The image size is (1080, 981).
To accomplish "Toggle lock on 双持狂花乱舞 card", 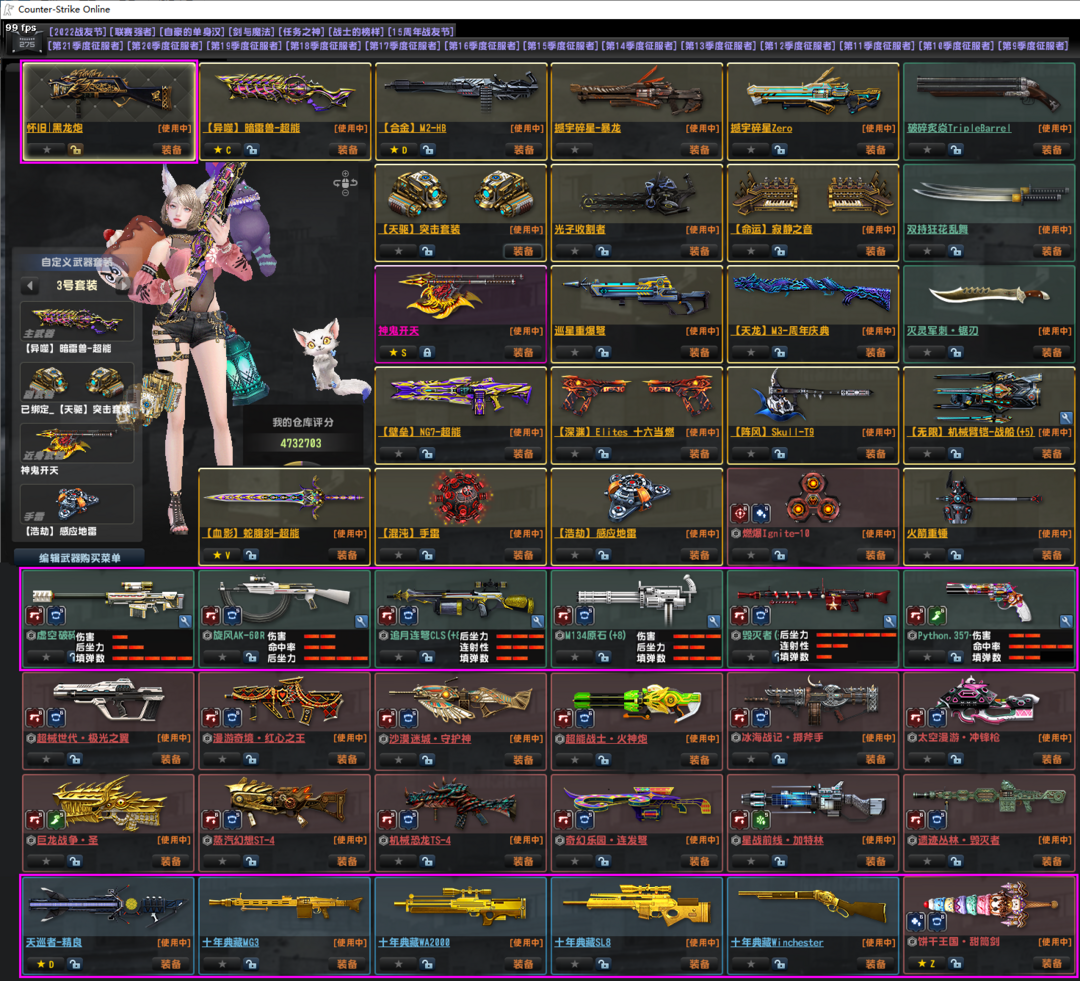I will point(956,251).
